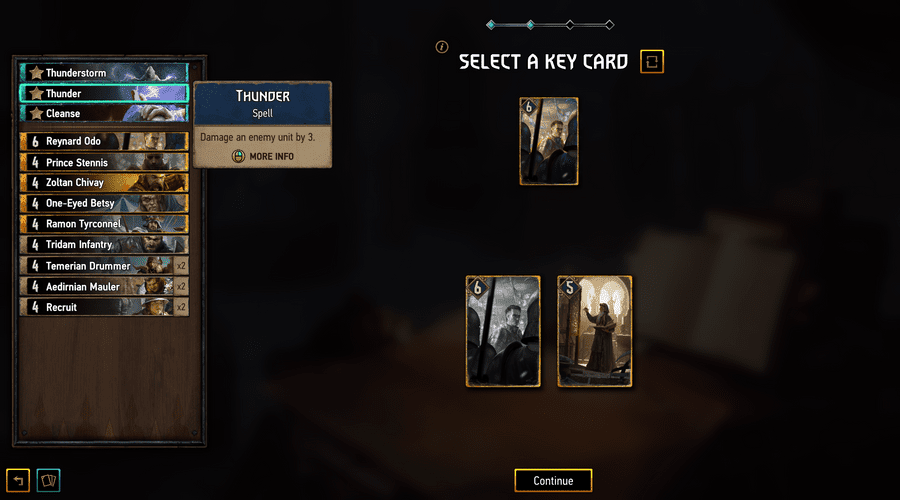Pick the greyed 6-power key card
Image resolution: width=900 pixels, height=500 pixels.
coord(503,331)
